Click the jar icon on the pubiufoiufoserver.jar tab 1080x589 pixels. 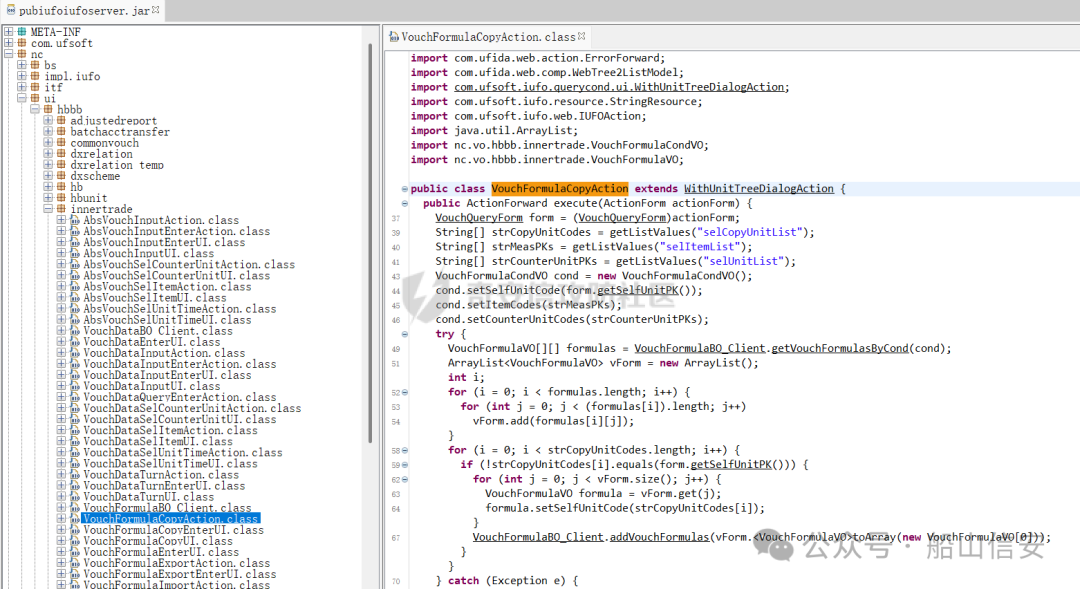9,10
